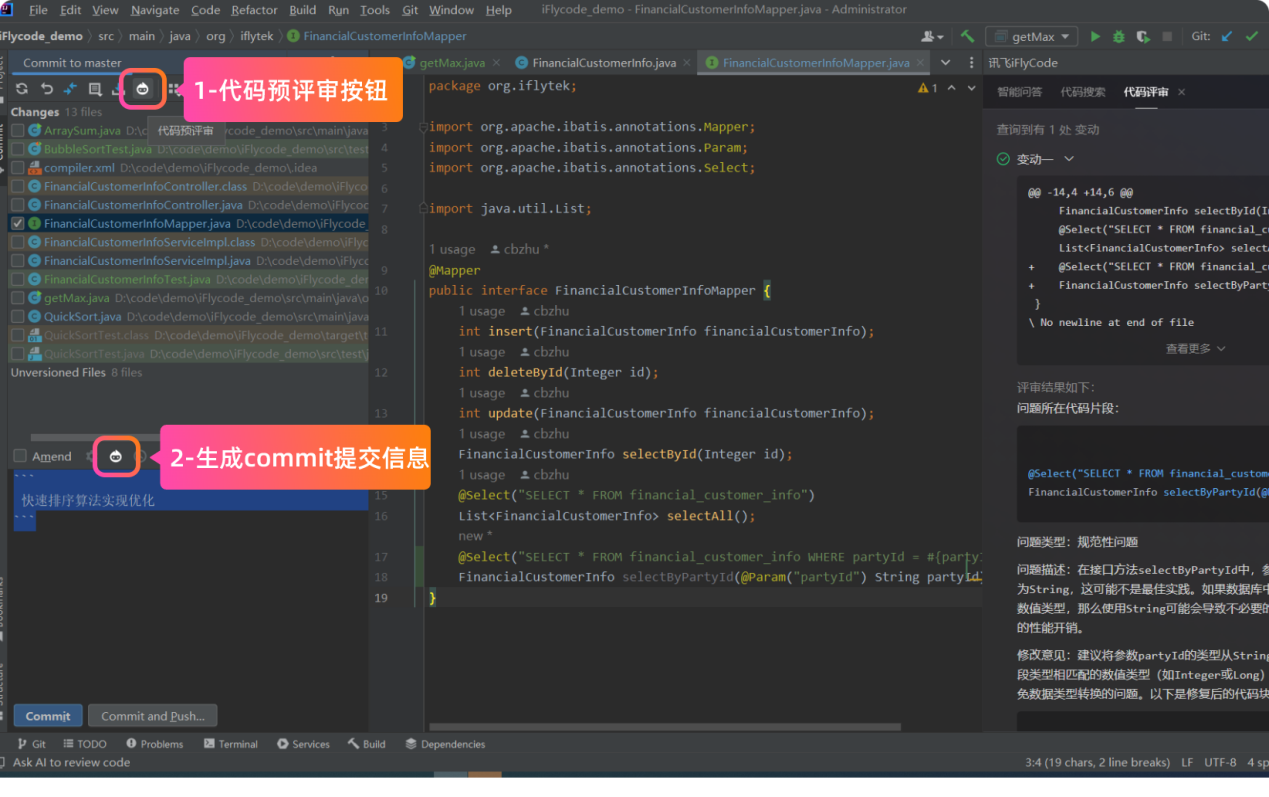Open the Services tool window
This screenshot has width=1269, height=797.
(x=303, y=744)
